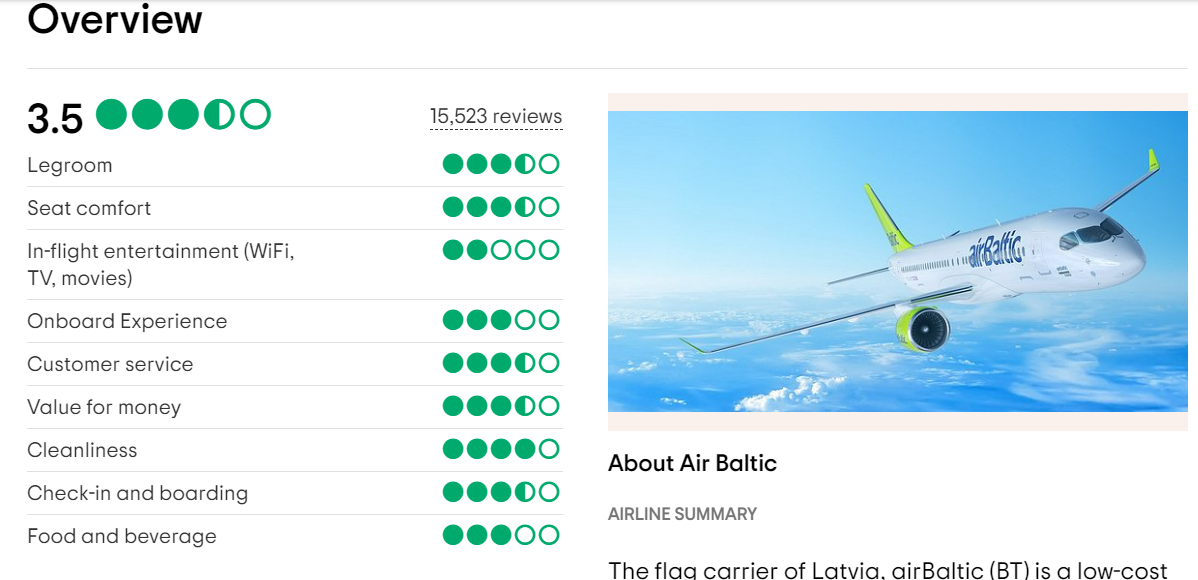
Task: Click the In-flight entertainment (WiFi, TV, movies) label
Action: coord(161,264)
